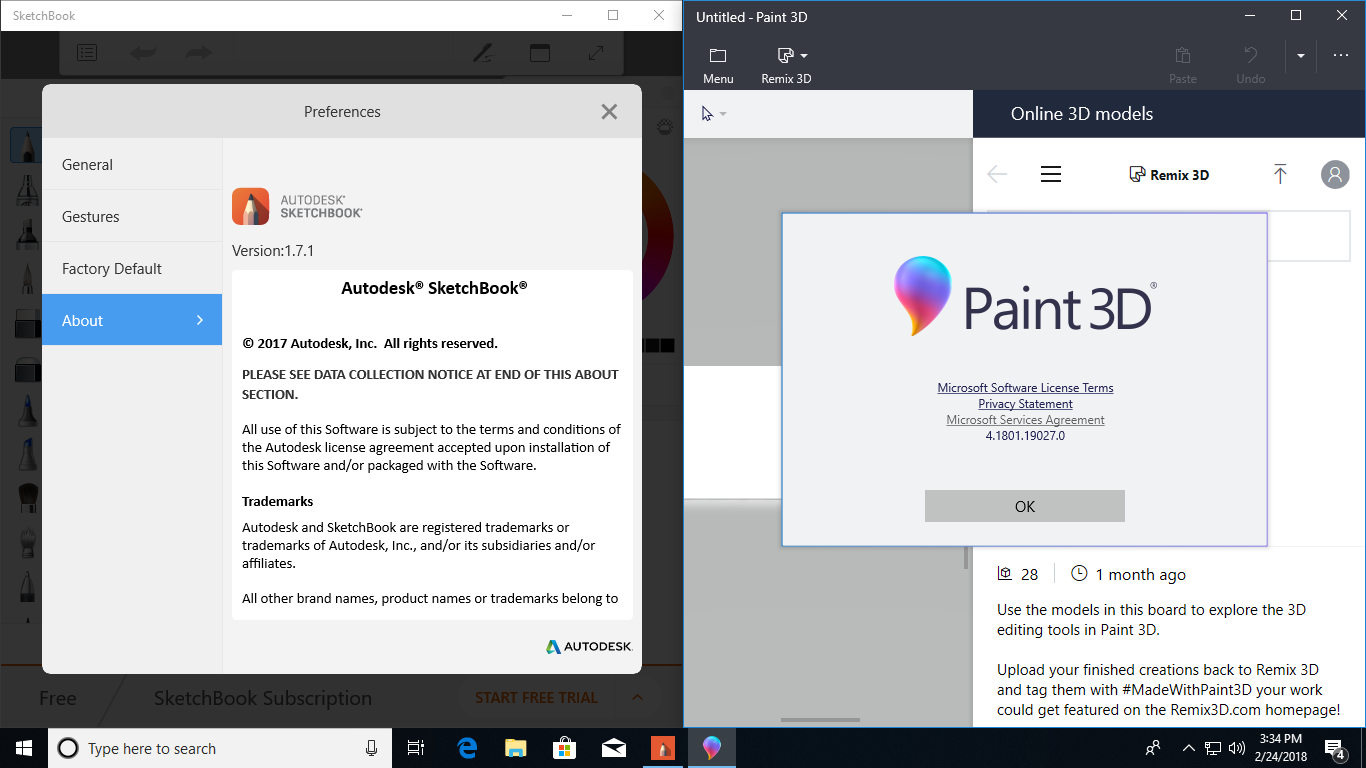
Task: Open the Gestures preferences tab
Action: [132, 216]
